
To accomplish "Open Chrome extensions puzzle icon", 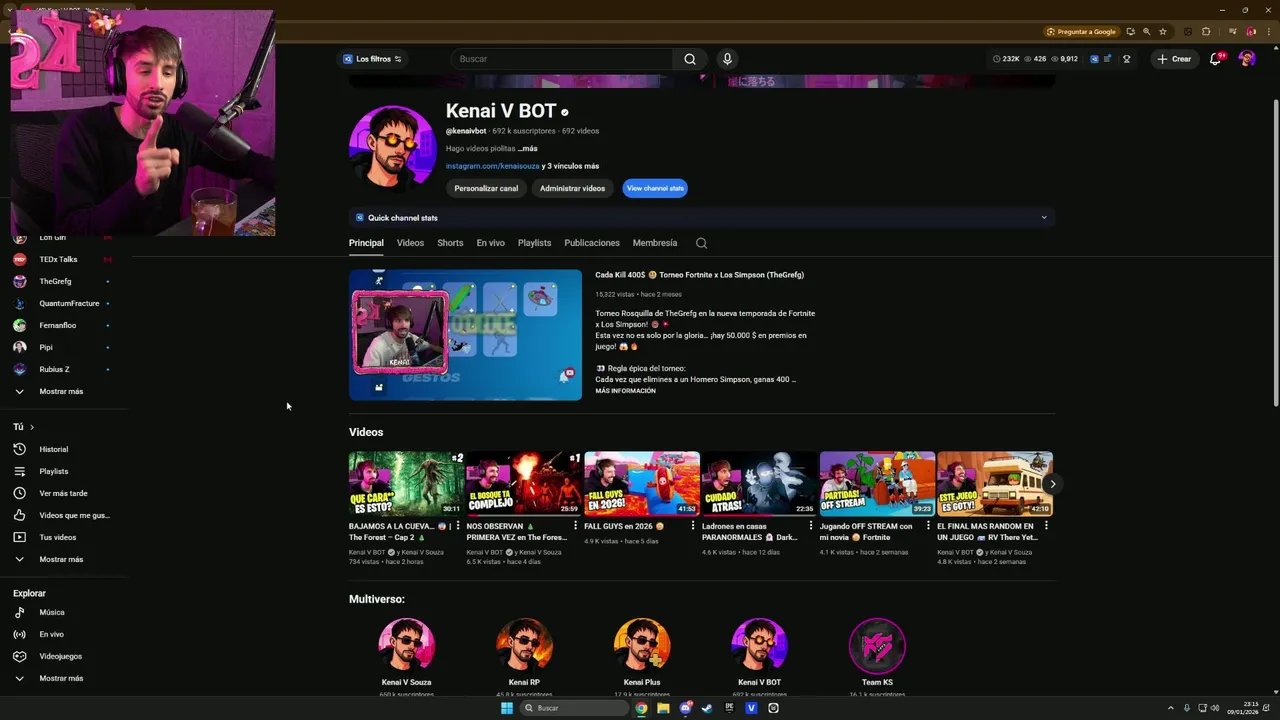I will pos(1206,31).
